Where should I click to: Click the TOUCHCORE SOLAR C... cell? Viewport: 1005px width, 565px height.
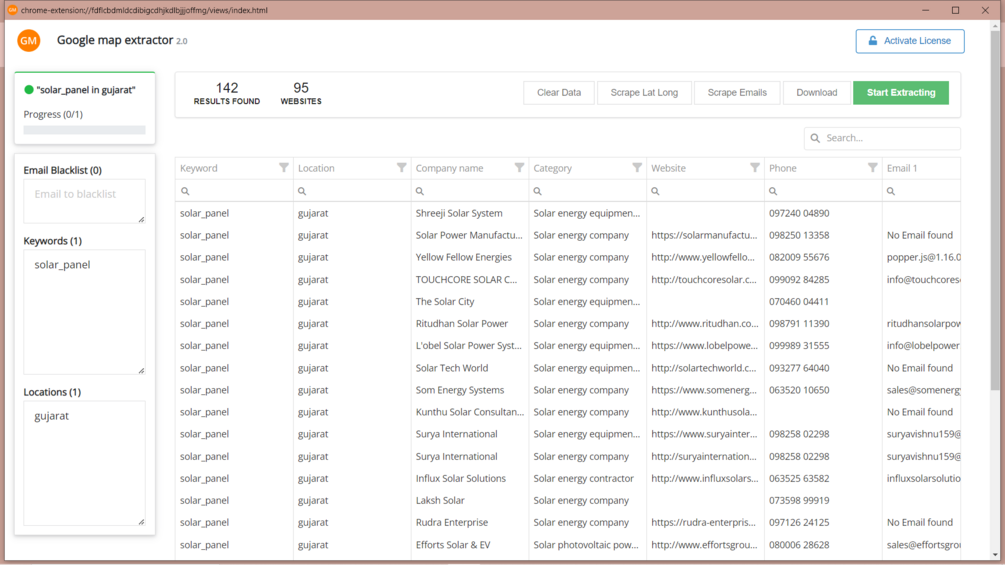[x=470, y=280]
